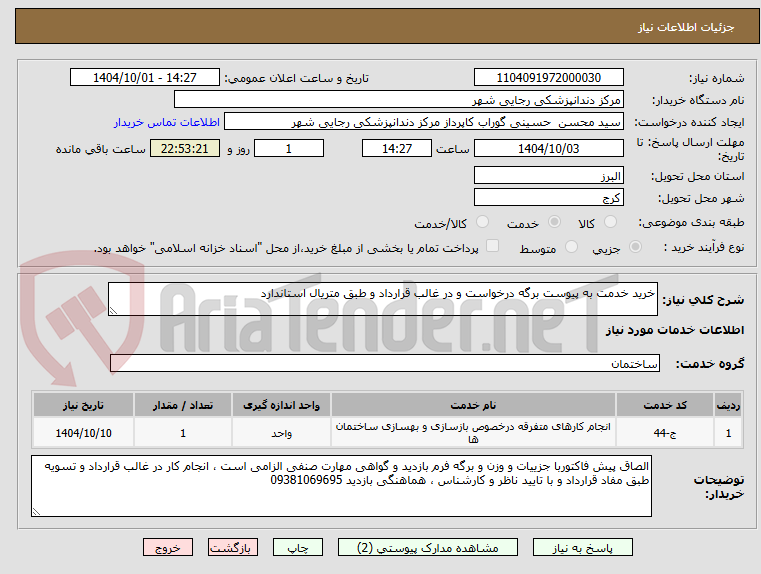Open اطلاعات تماس خریدار contact link

tap(167, 122)
